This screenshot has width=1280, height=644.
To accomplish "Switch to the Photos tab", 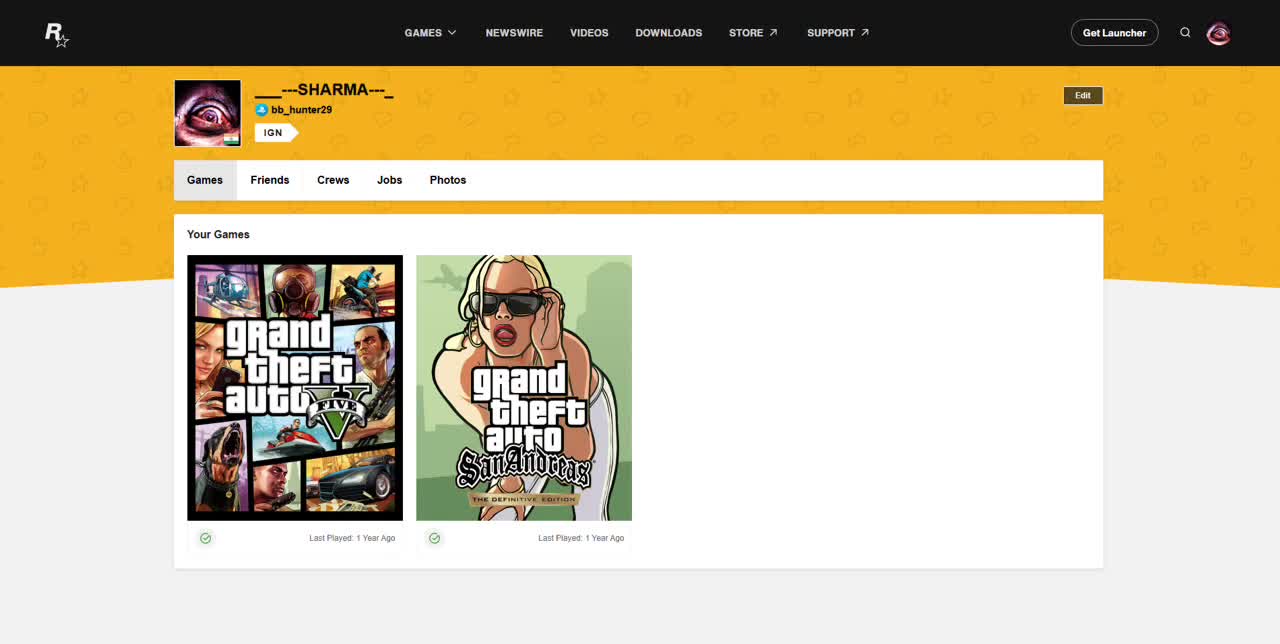I will pos(448,180).
